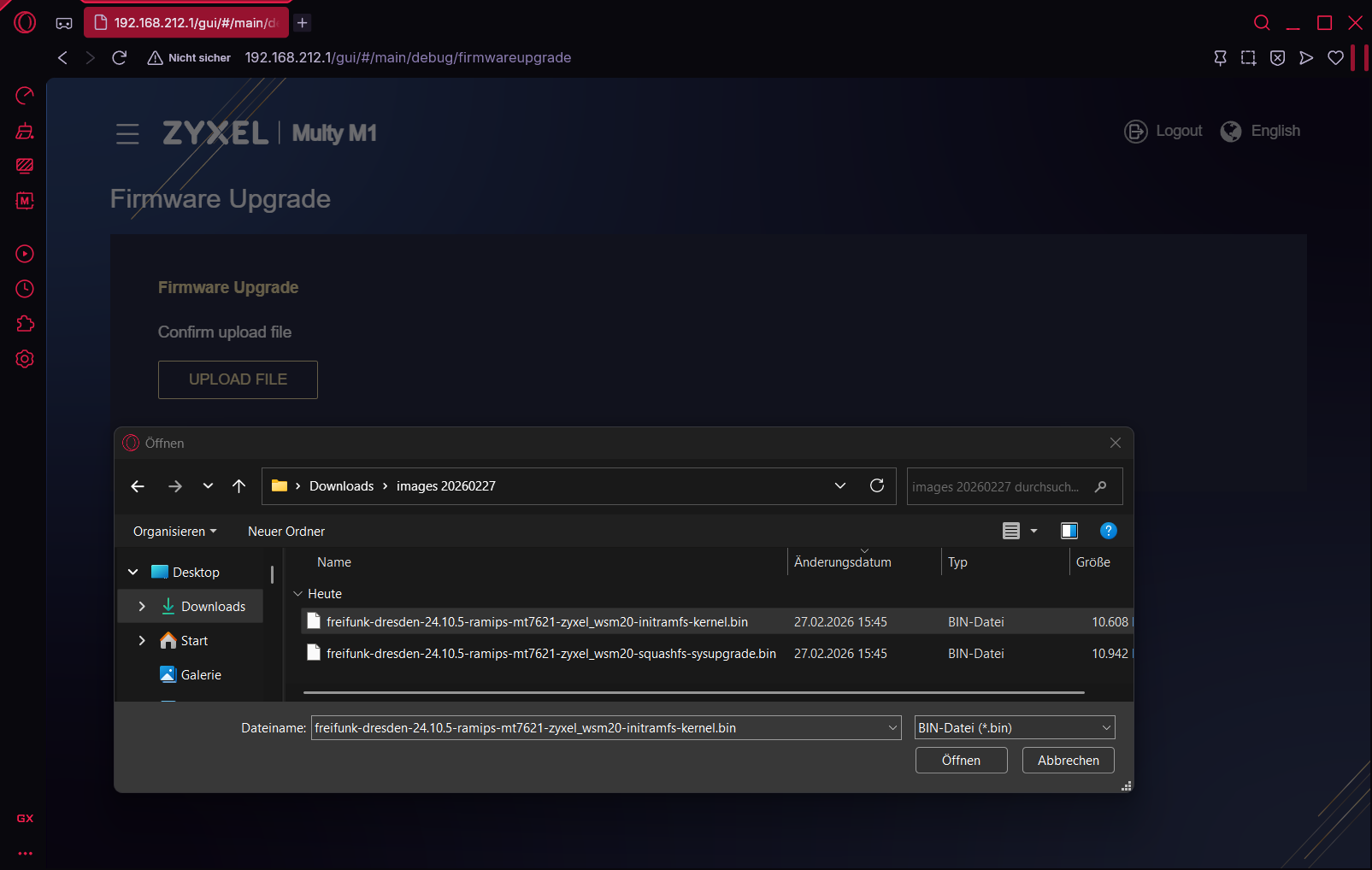Screen dimensions: 1372x870
Task: Collapse the Heute group
Action: pyautogui.click(x=297, y=594)
